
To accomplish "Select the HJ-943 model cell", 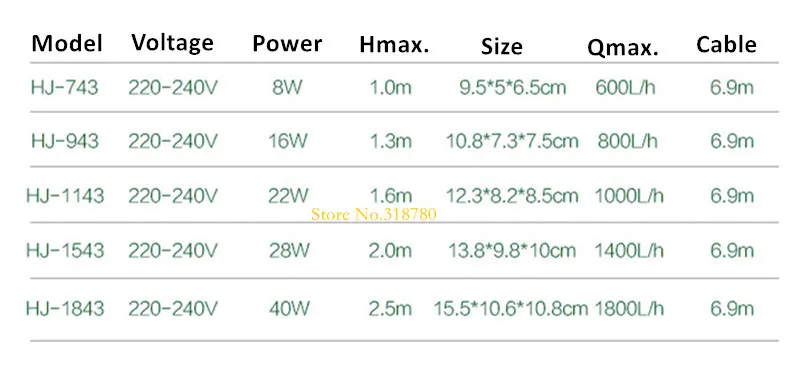I will [64, 140].
